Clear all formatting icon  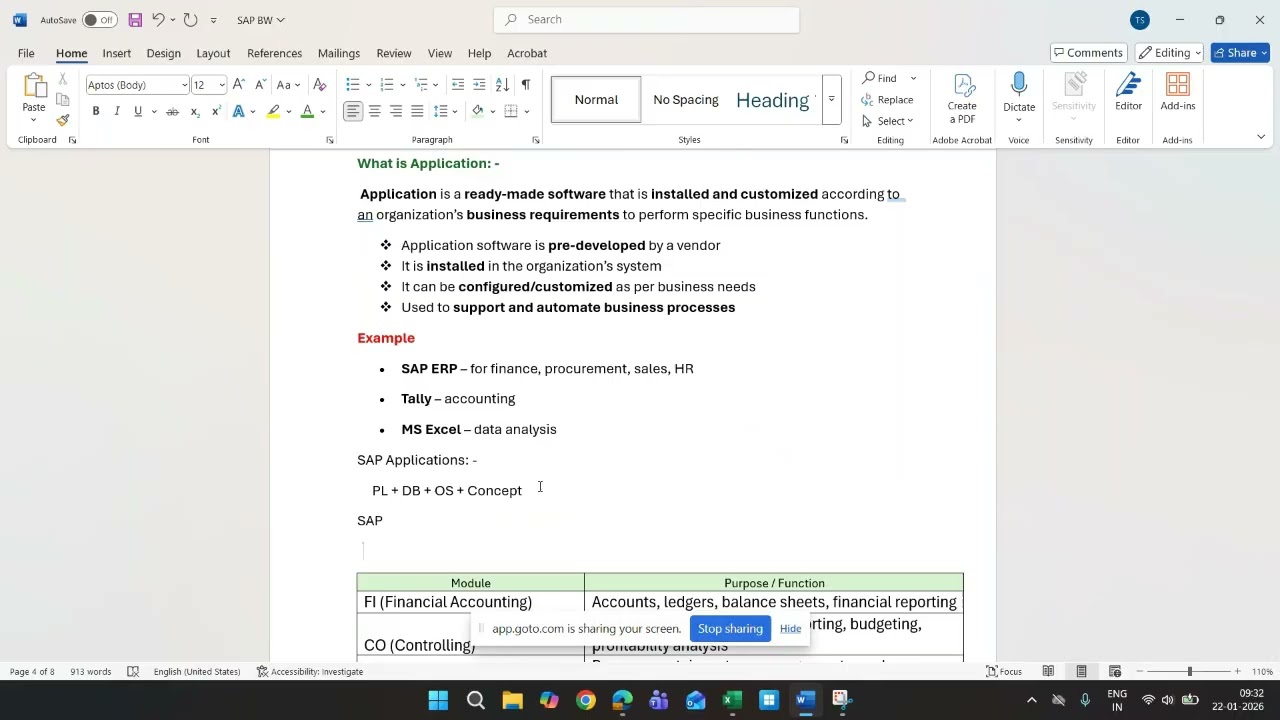(x=320, y=85)
